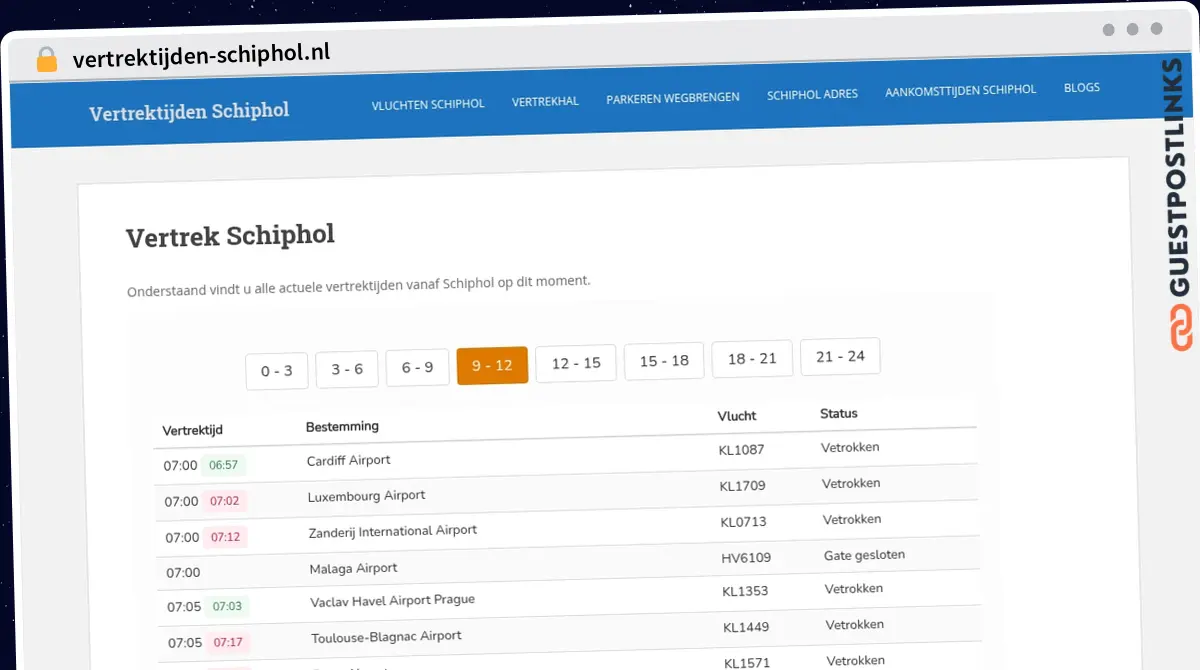
Task: Select the 0 - 3 time range
Action: 277,371
